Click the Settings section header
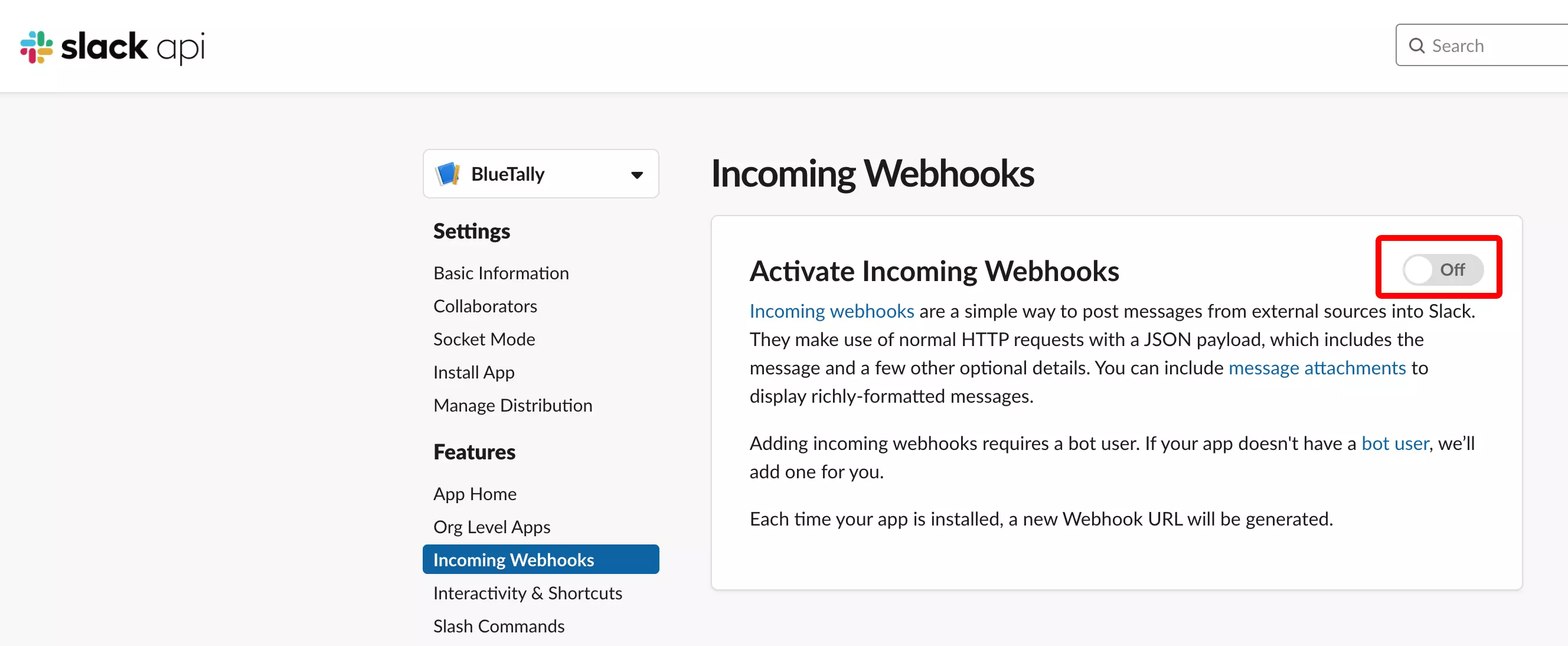 click(472, 231)
